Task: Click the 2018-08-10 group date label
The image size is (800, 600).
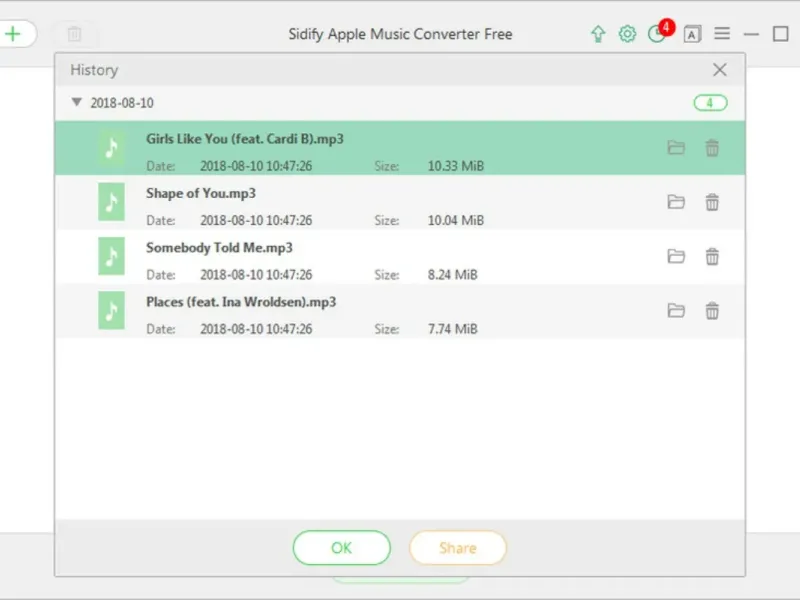Action: (122, 103)
